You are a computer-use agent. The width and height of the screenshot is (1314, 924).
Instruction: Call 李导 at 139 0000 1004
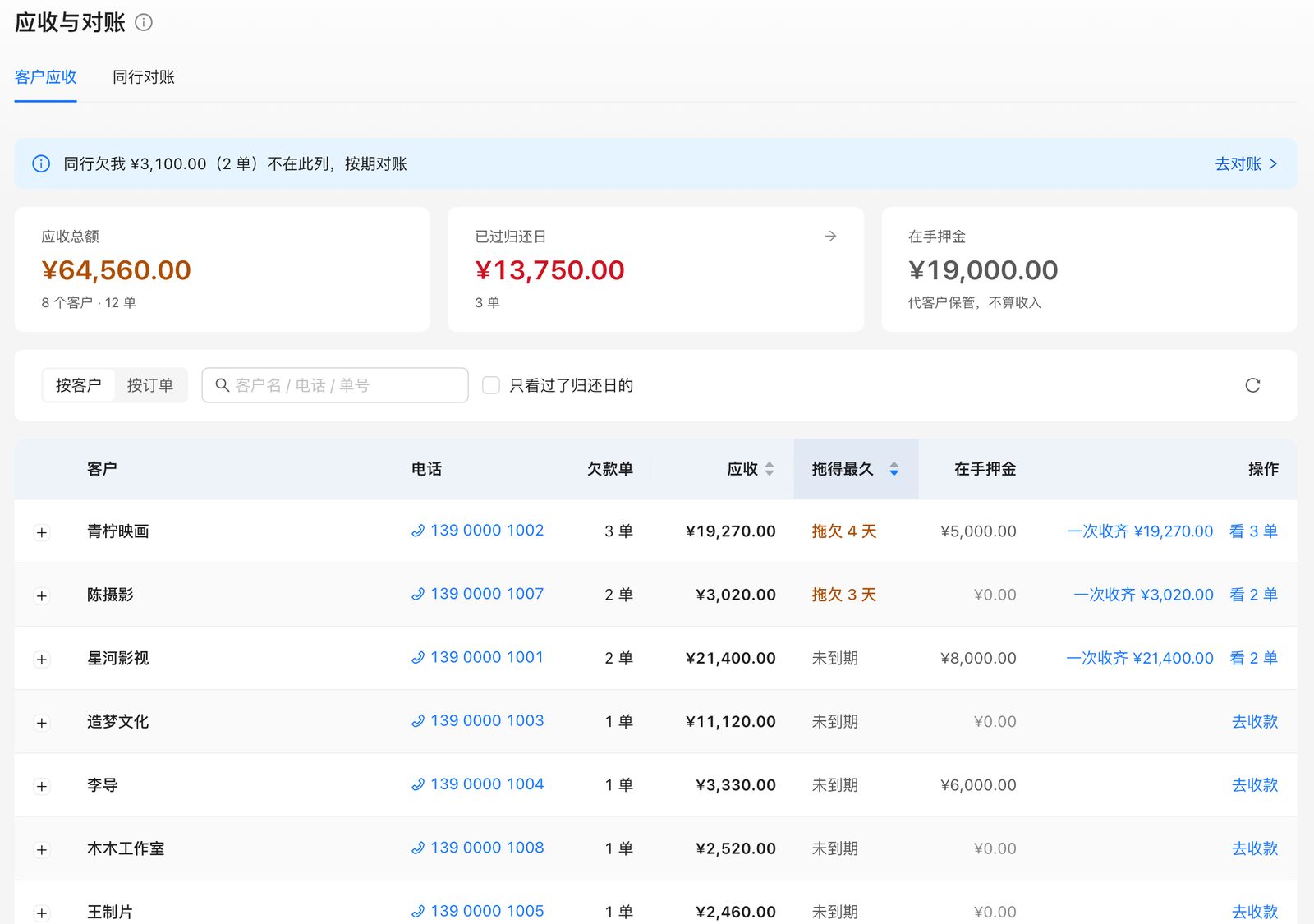(x=477, y=784)
